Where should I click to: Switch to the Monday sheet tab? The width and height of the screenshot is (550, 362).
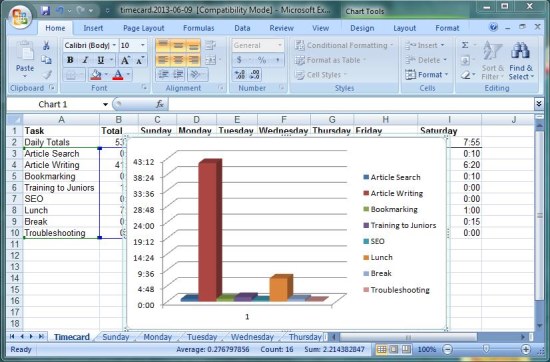tap(157, 337)
